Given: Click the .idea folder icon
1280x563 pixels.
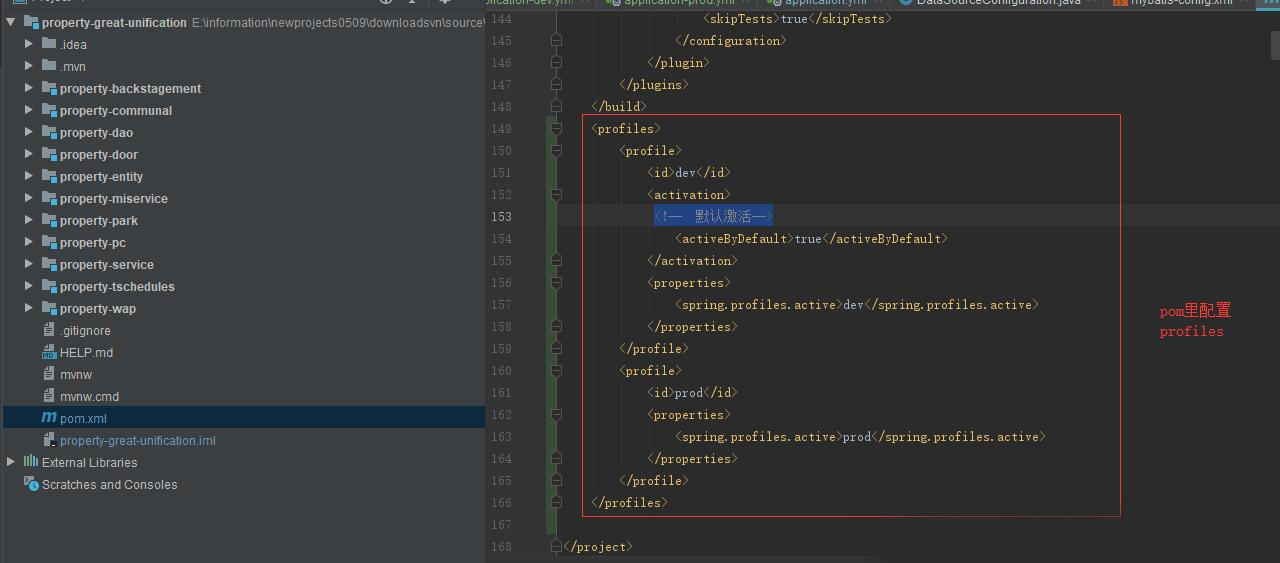Looking at the screenshot, I should (49, 44).
